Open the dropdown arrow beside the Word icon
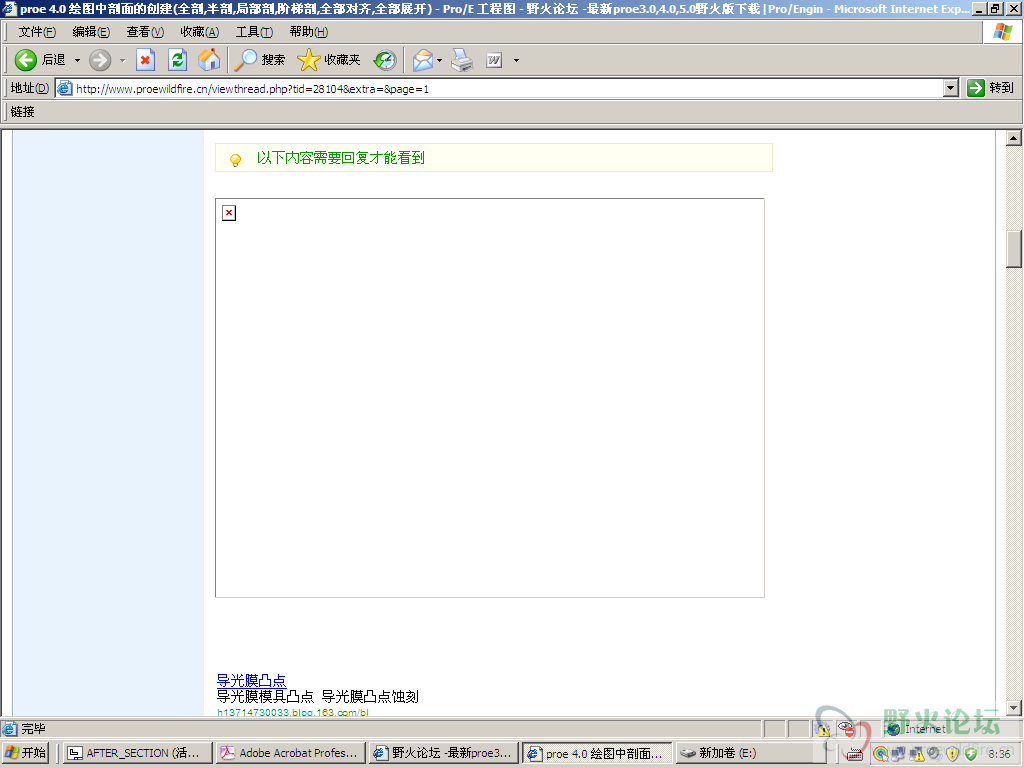 click(x=516, y=60)
